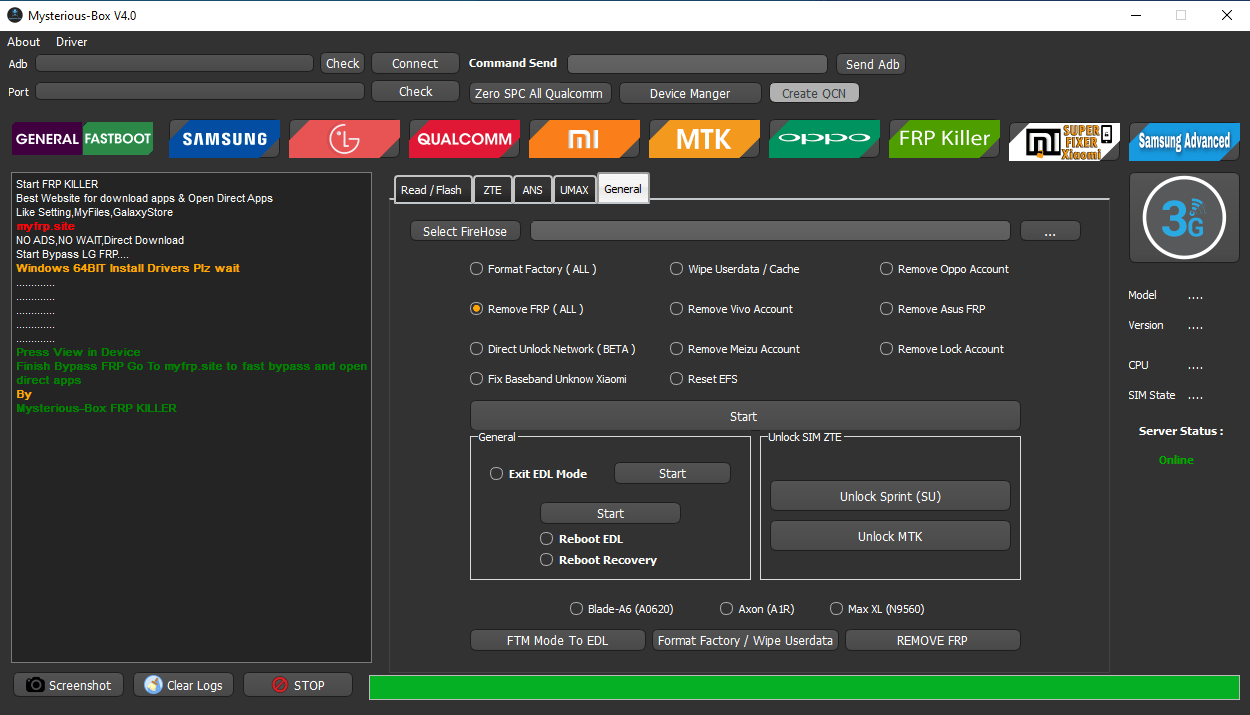Open the About menu
The height and width of the screenshot is (715, 1250).
[x=23, y=41]
